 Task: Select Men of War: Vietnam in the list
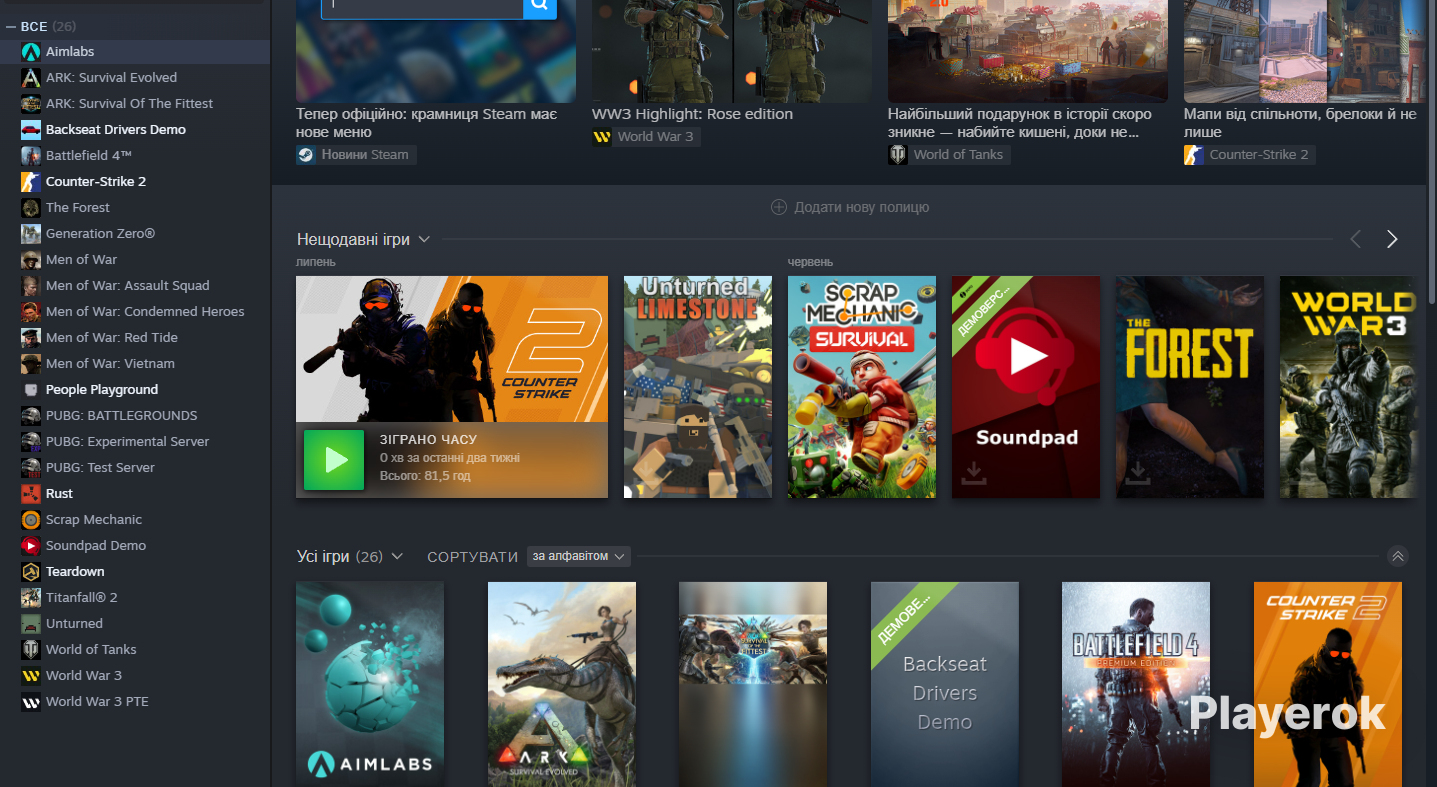pos(135,363)
